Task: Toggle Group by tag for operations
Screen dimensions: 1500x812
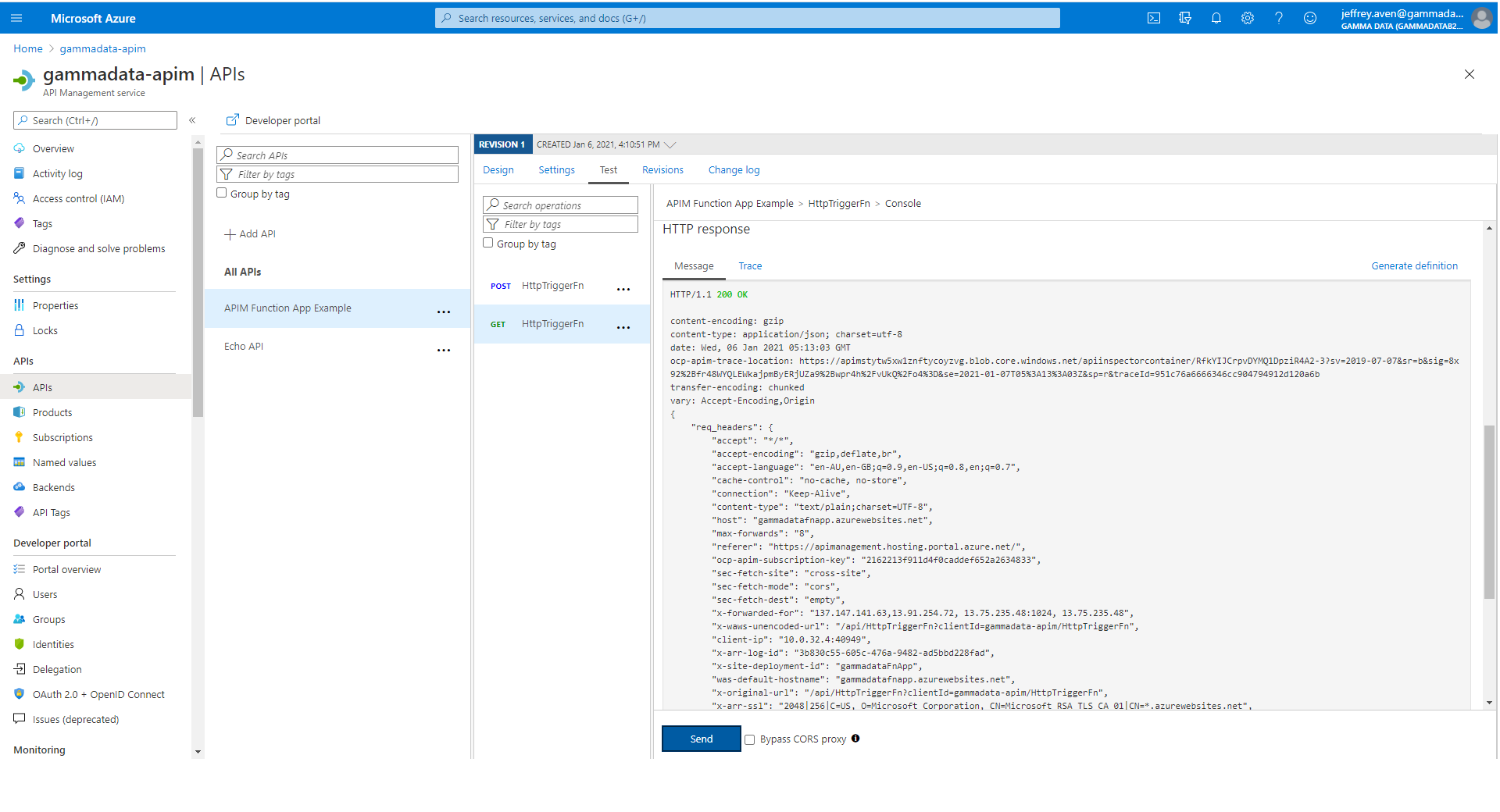Action: [488, 243]
